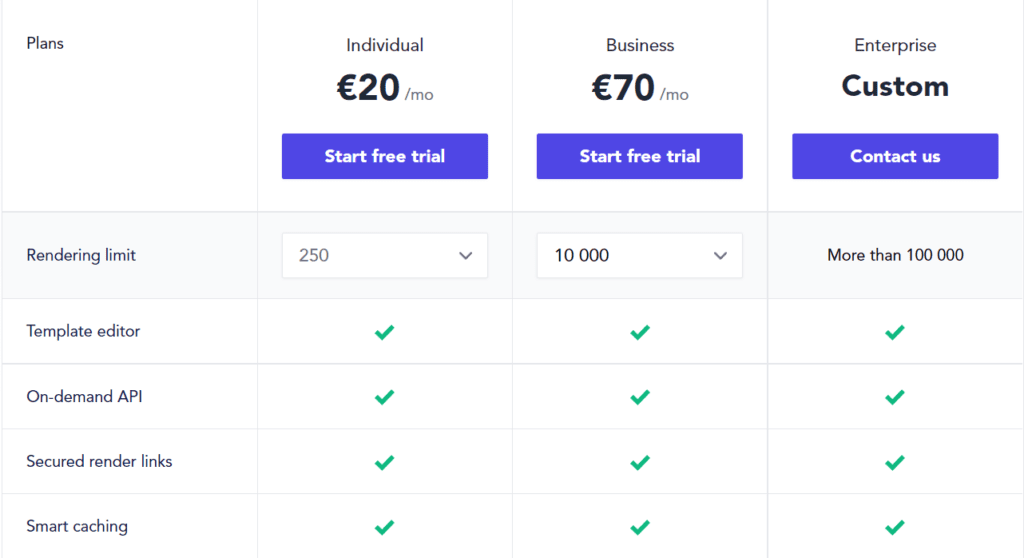Click Individual plan Smart caching checkmark

(384, 527)
